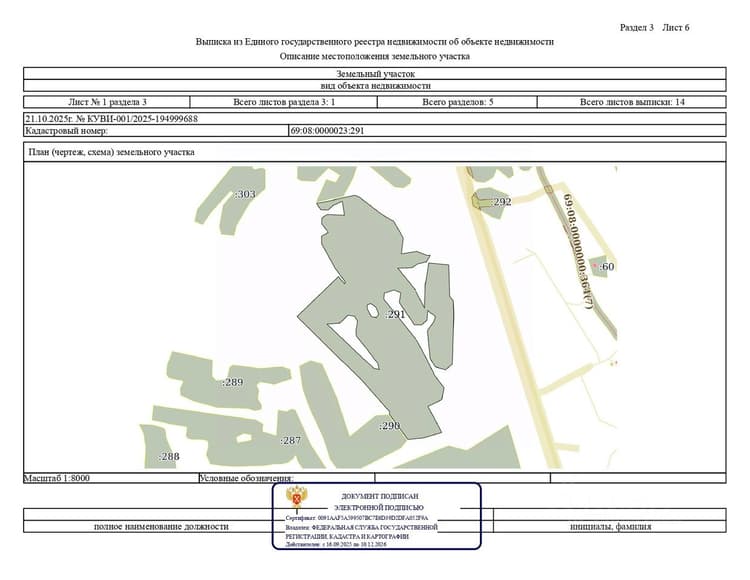Viewport: 750px width, 580px height.
Task: Click Условные обозначения cell
Action: pos(287,478)
